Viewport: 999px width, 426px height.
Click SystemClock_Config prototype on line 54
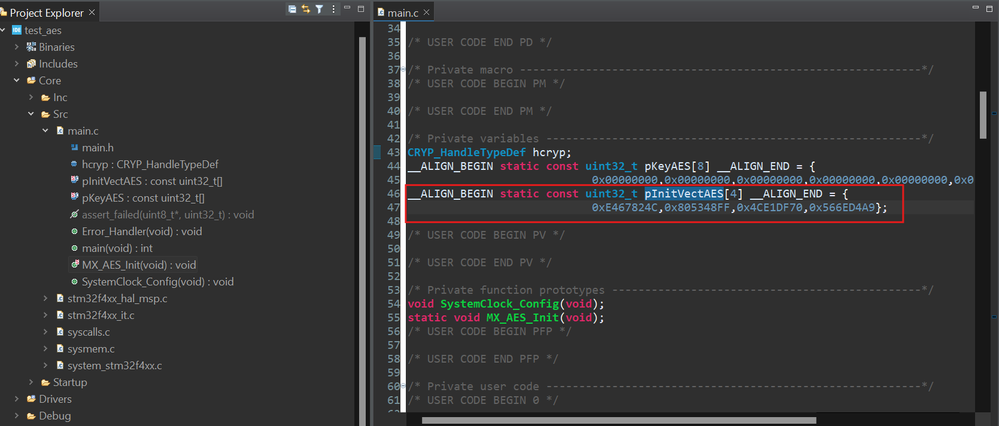tap(500, 303)
